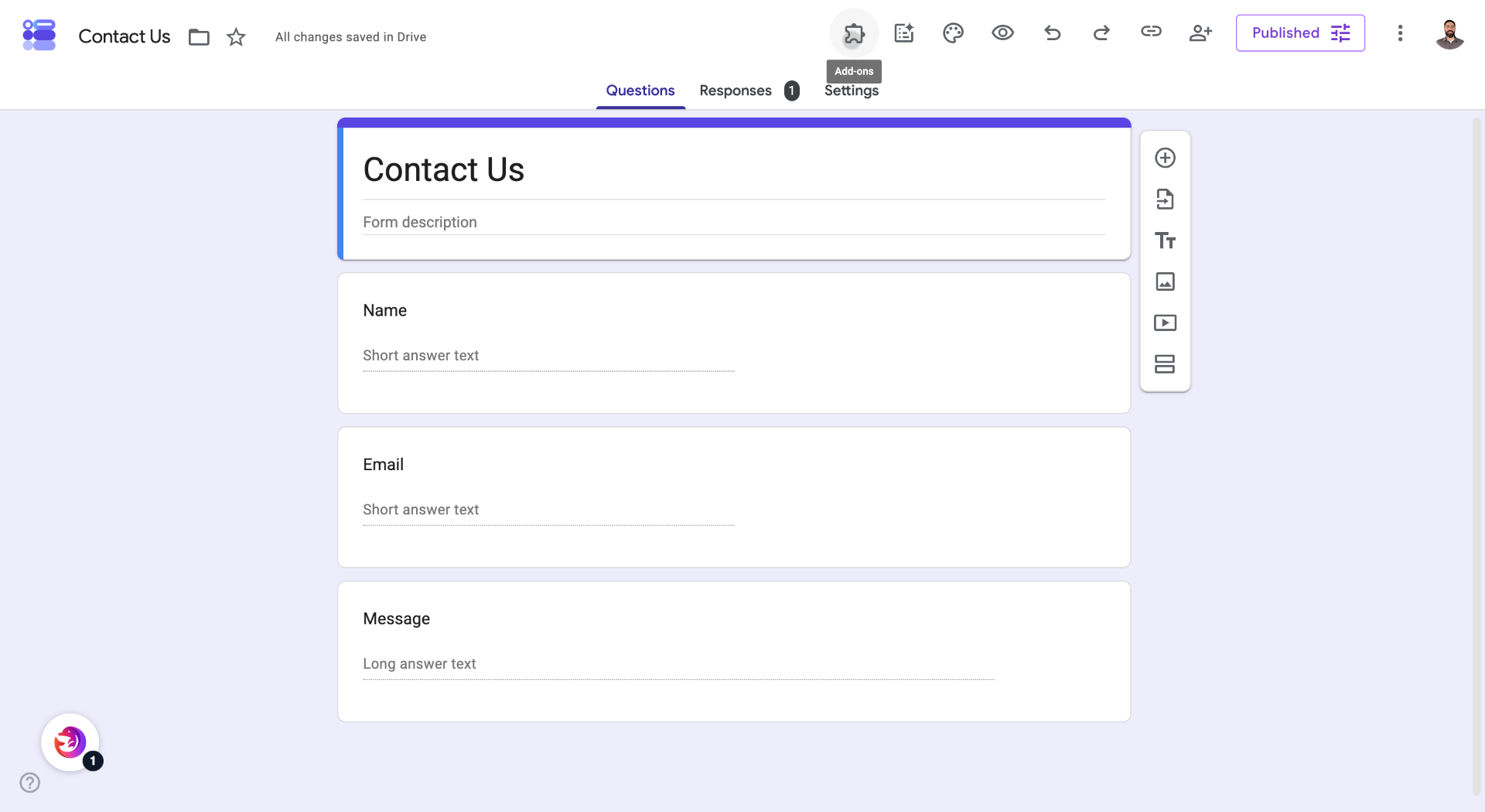Move the form with the folder icon
This screenshot has width=1485, height=812.
click(x=199, y=37)
